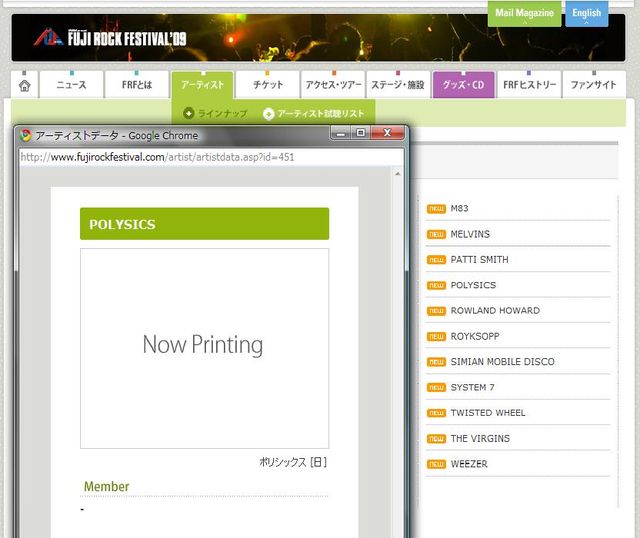
Task: Click the green arrow icon beside ラインナップ
Action: tap(189, 114)
